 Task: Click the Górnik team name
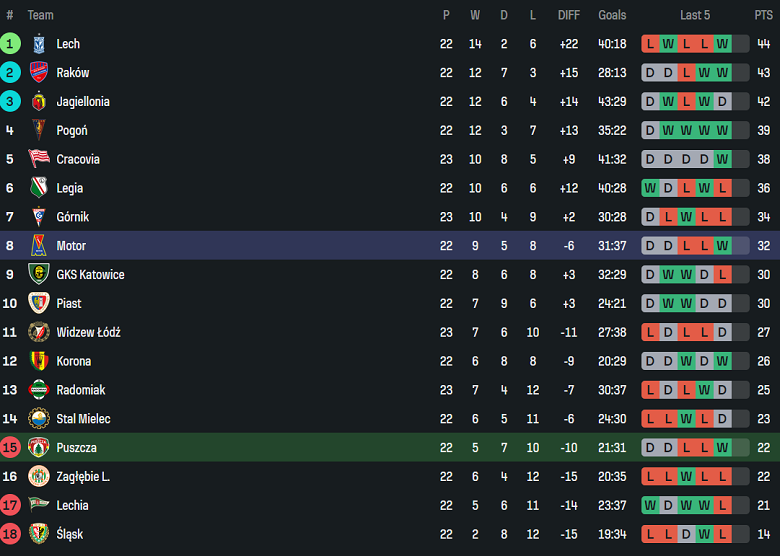pos(73,217)
